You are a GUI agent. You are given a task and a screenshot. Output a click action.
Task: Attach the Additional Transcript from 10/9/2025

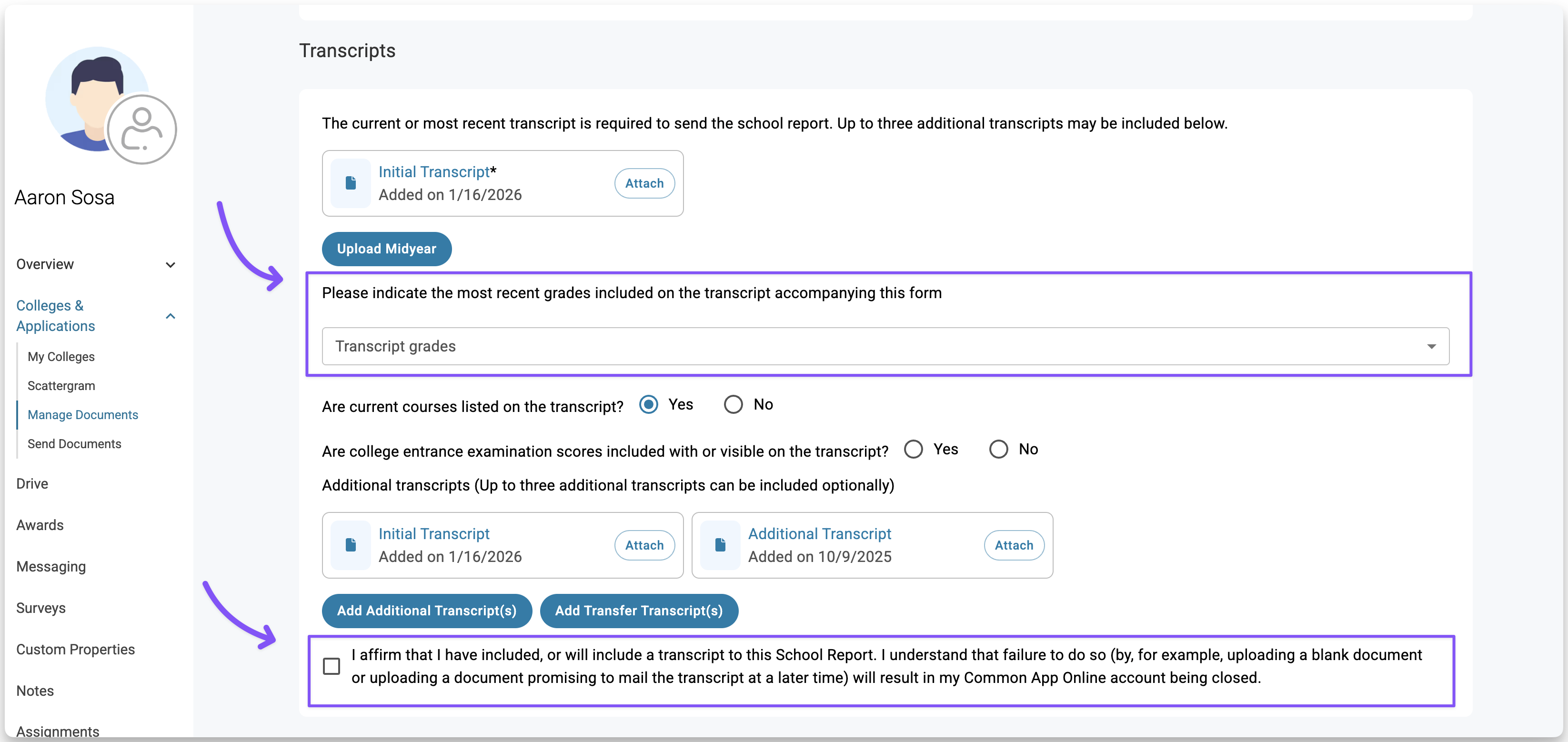(x=1014, y=545)
